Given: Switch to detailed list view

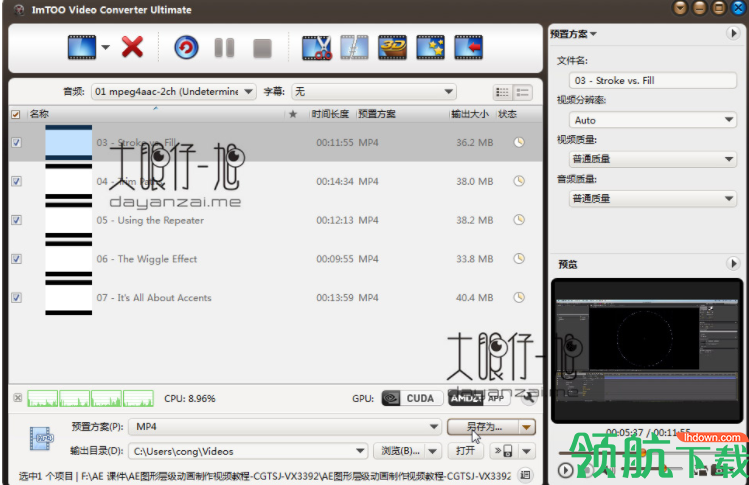Looking at the screenshot, I should point(523,92).
